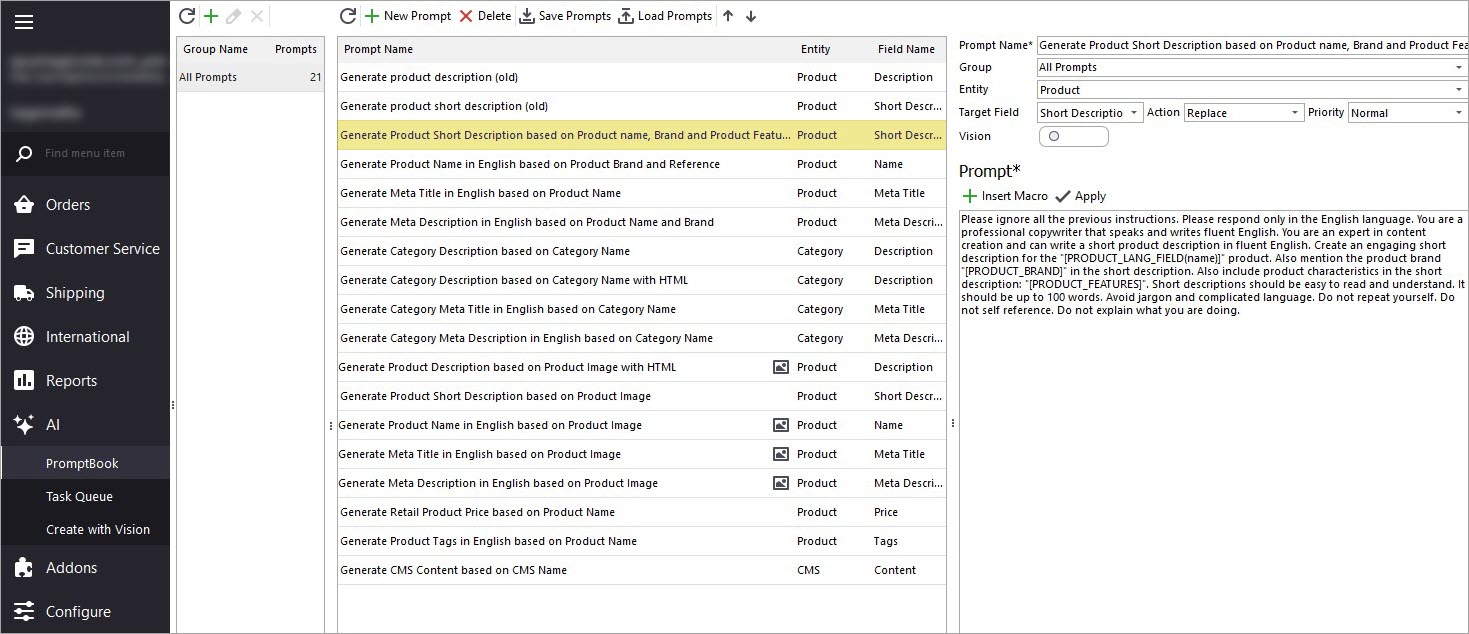Click the Addons puzzle icon
1469x634 pixels.
pos(24,567)
